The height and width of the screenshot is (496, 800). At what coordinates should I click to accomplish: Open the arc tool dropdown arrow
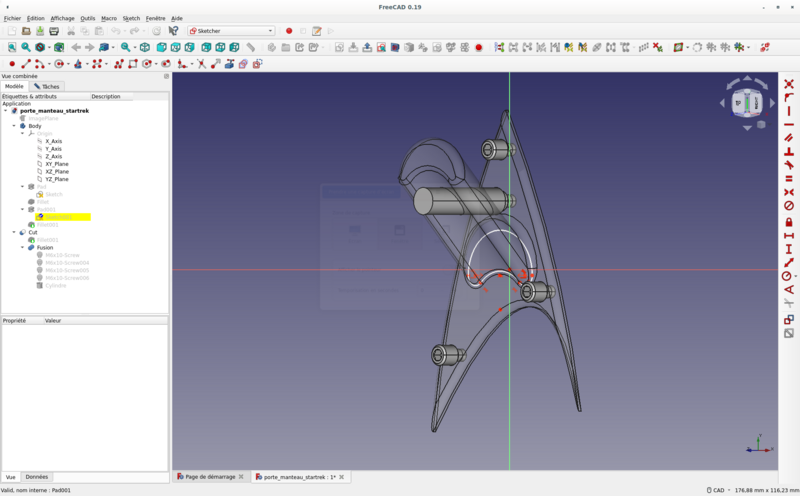point(49,64)
